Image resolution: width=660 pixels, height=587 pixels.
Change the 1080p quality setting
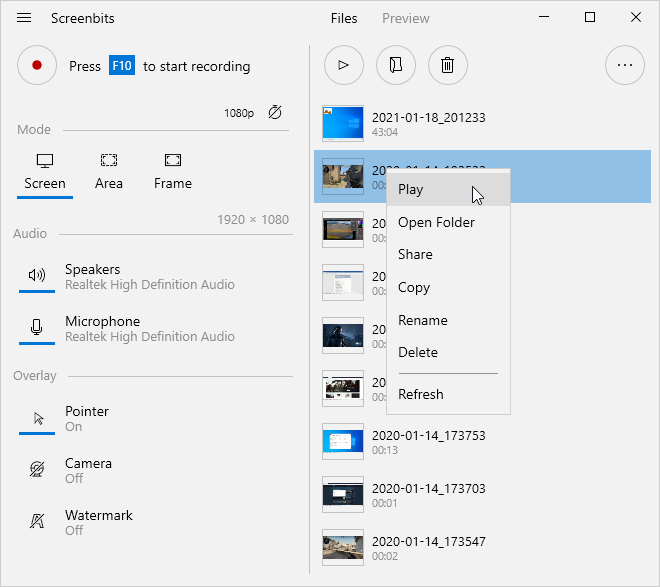click(x=239, y=113)
